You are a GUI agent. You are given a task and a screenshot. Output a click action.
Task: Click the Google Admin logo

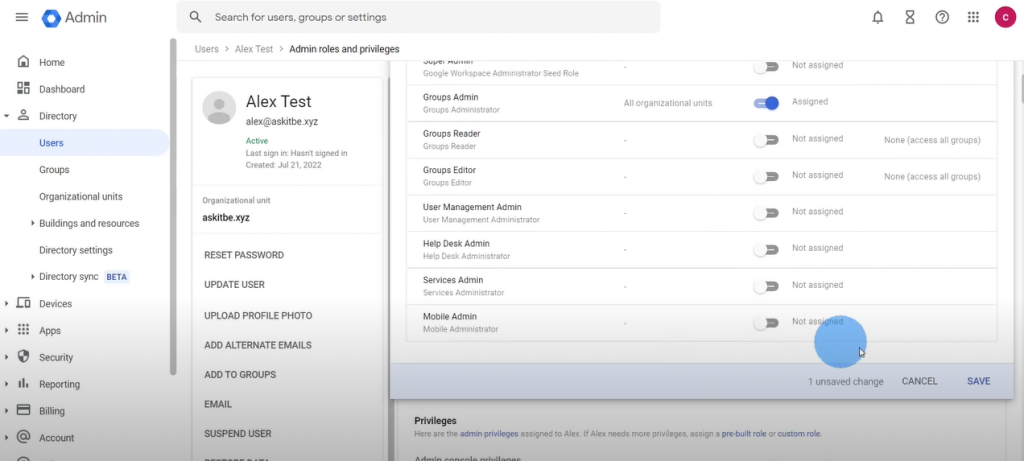tap(75, 17)
